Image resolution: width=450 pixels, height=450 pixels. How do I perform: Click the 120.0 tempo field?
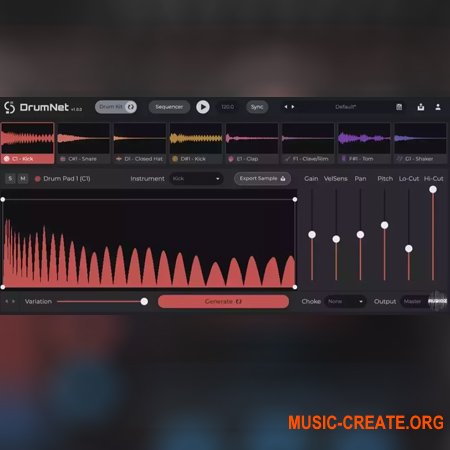[x=228, y=107]
